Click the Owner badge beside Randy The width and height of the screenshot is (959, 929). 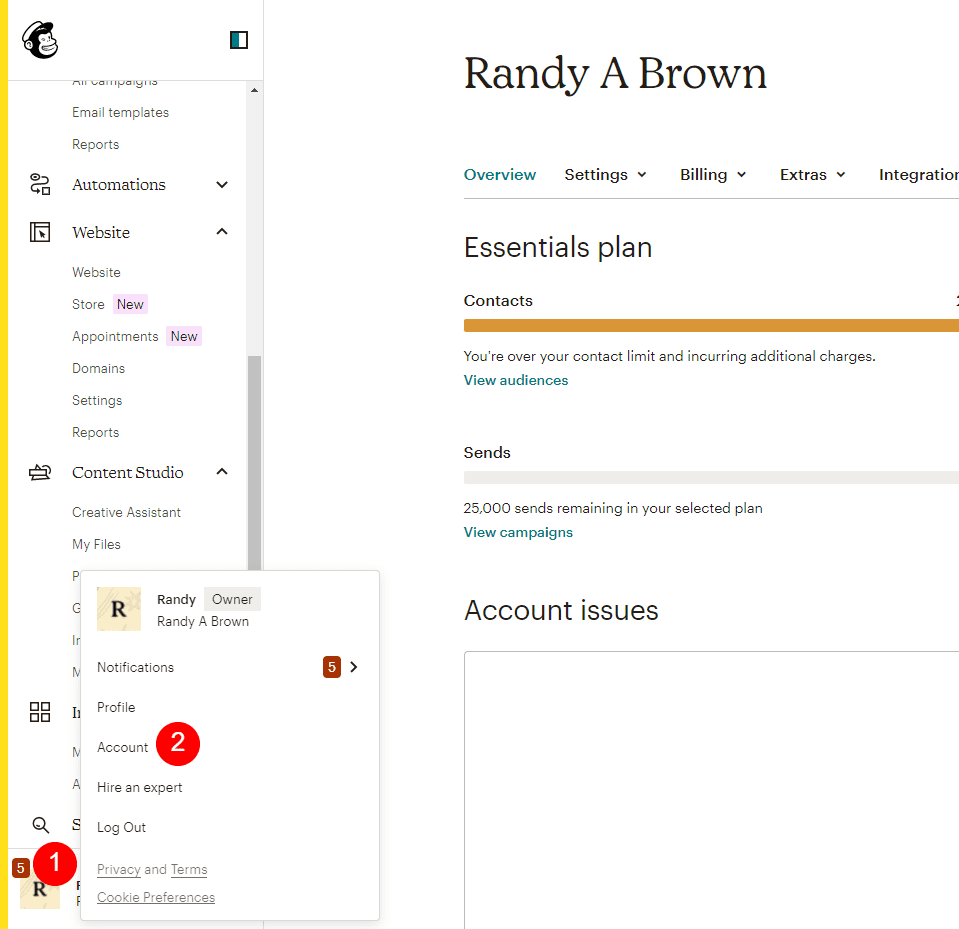coord(231,599)
